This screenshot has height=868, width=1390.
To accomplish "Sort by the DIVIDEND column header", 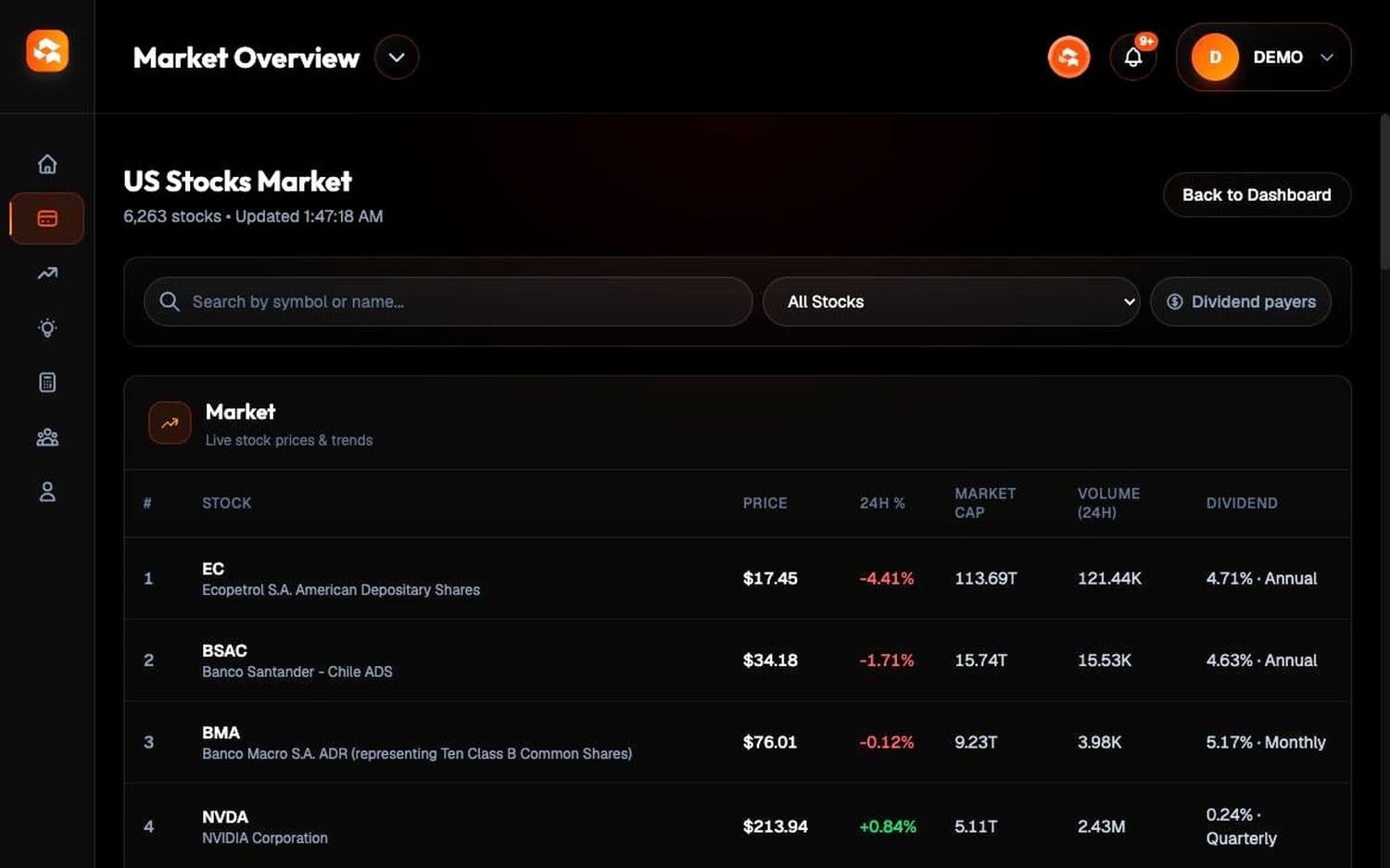I will (x=1242, y=503).
